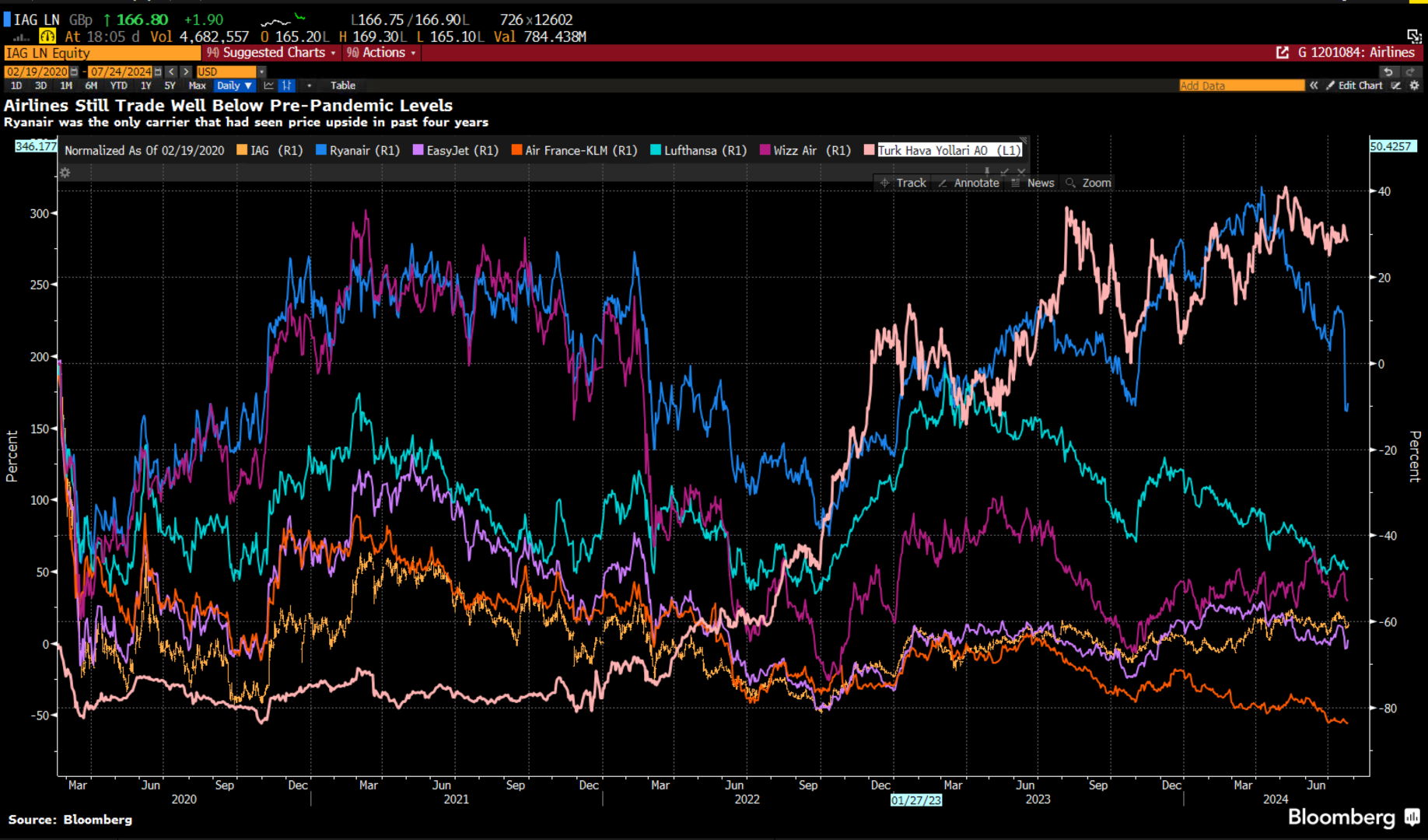This screenshot has width=1428, height=840.
Task: Toggle IAG series in legend
Action: point(270,150)
